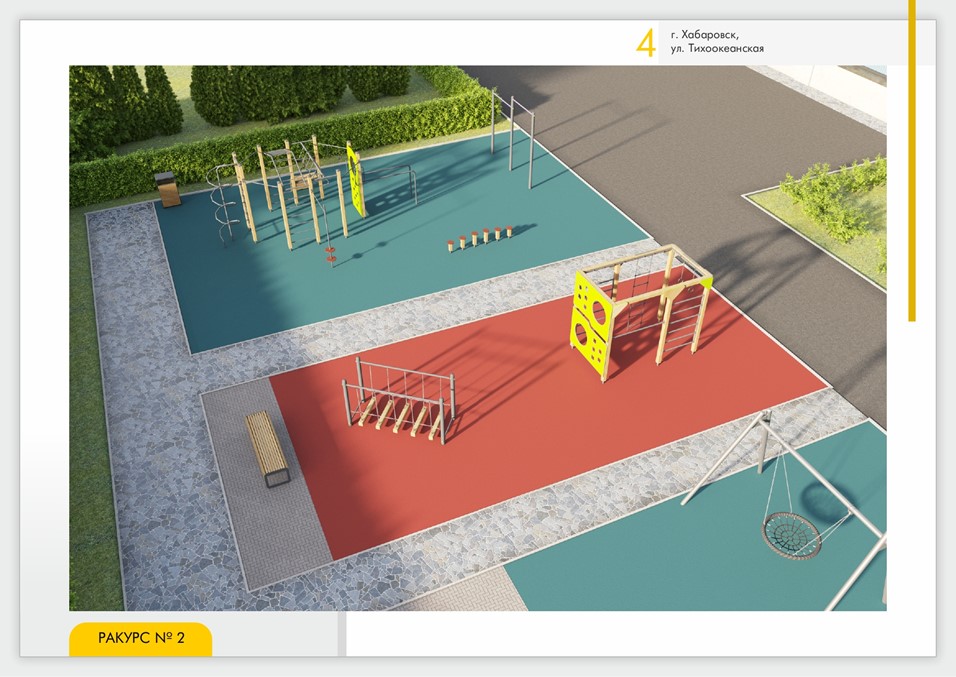This screenshot has height=677, width=956.
Task: Click the wooden bench on paving
Action: pos(266,447)
